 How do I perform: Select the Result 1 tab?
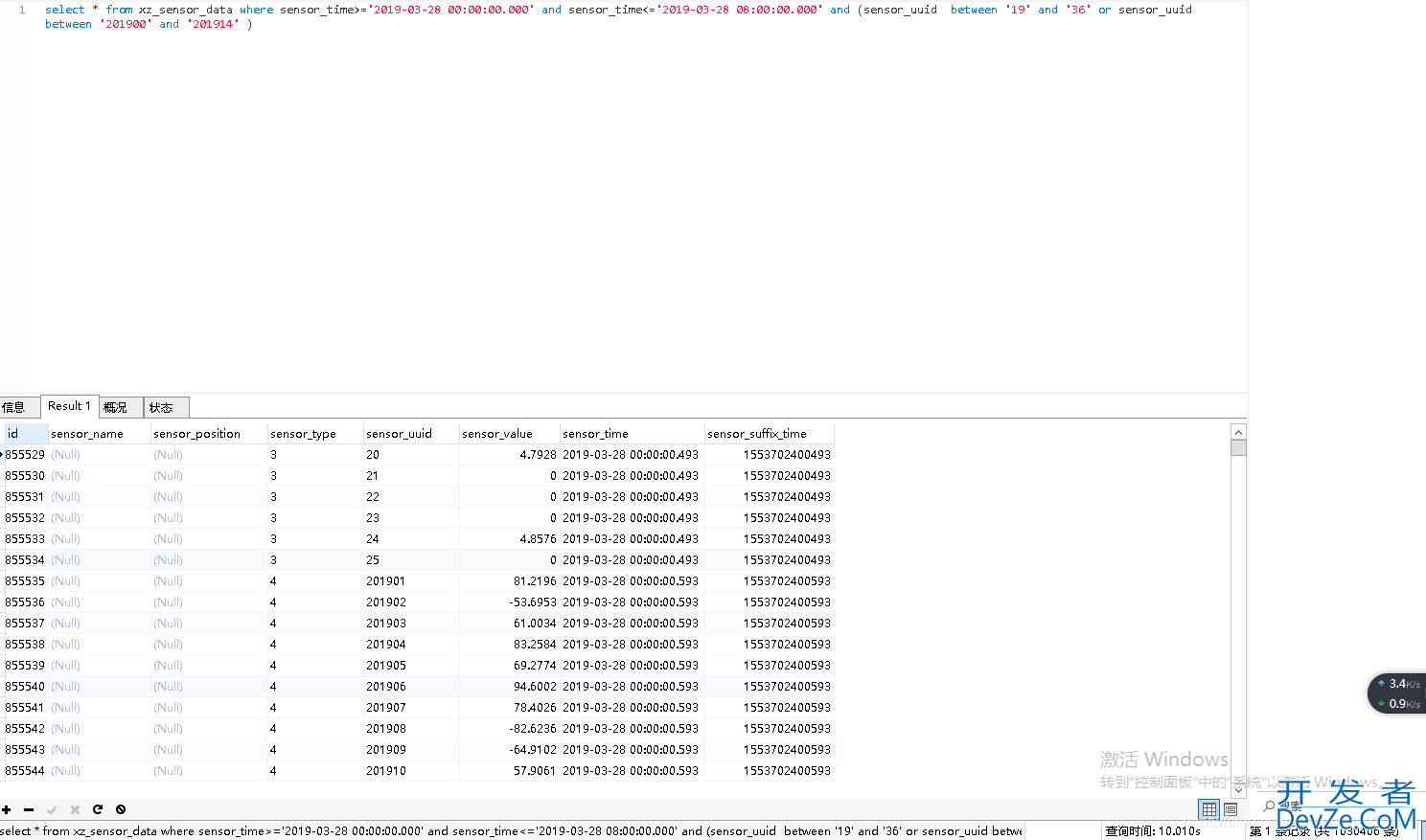(69, 406)
